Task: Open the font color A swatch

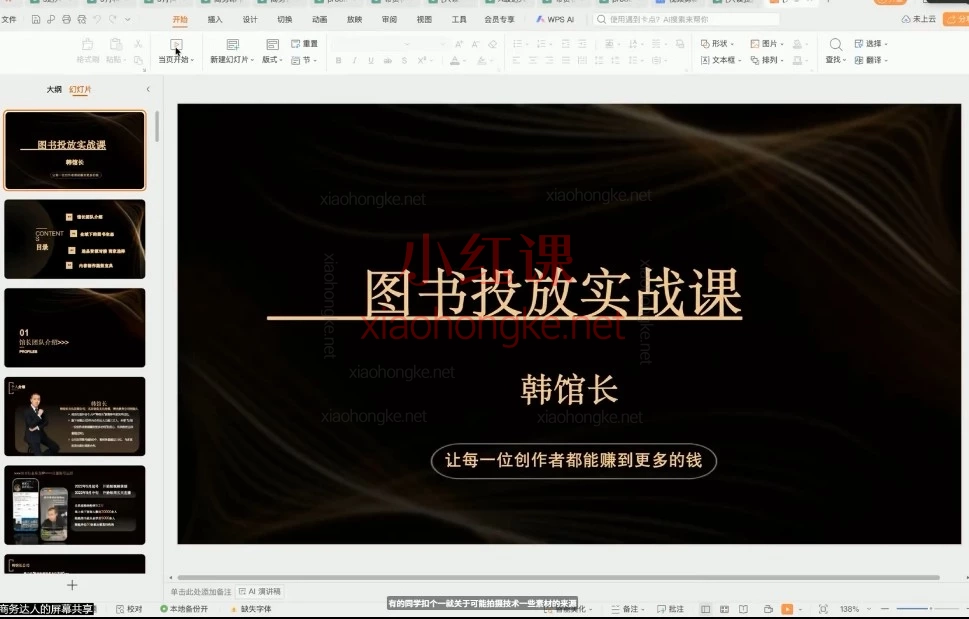Action: point(455,61)
